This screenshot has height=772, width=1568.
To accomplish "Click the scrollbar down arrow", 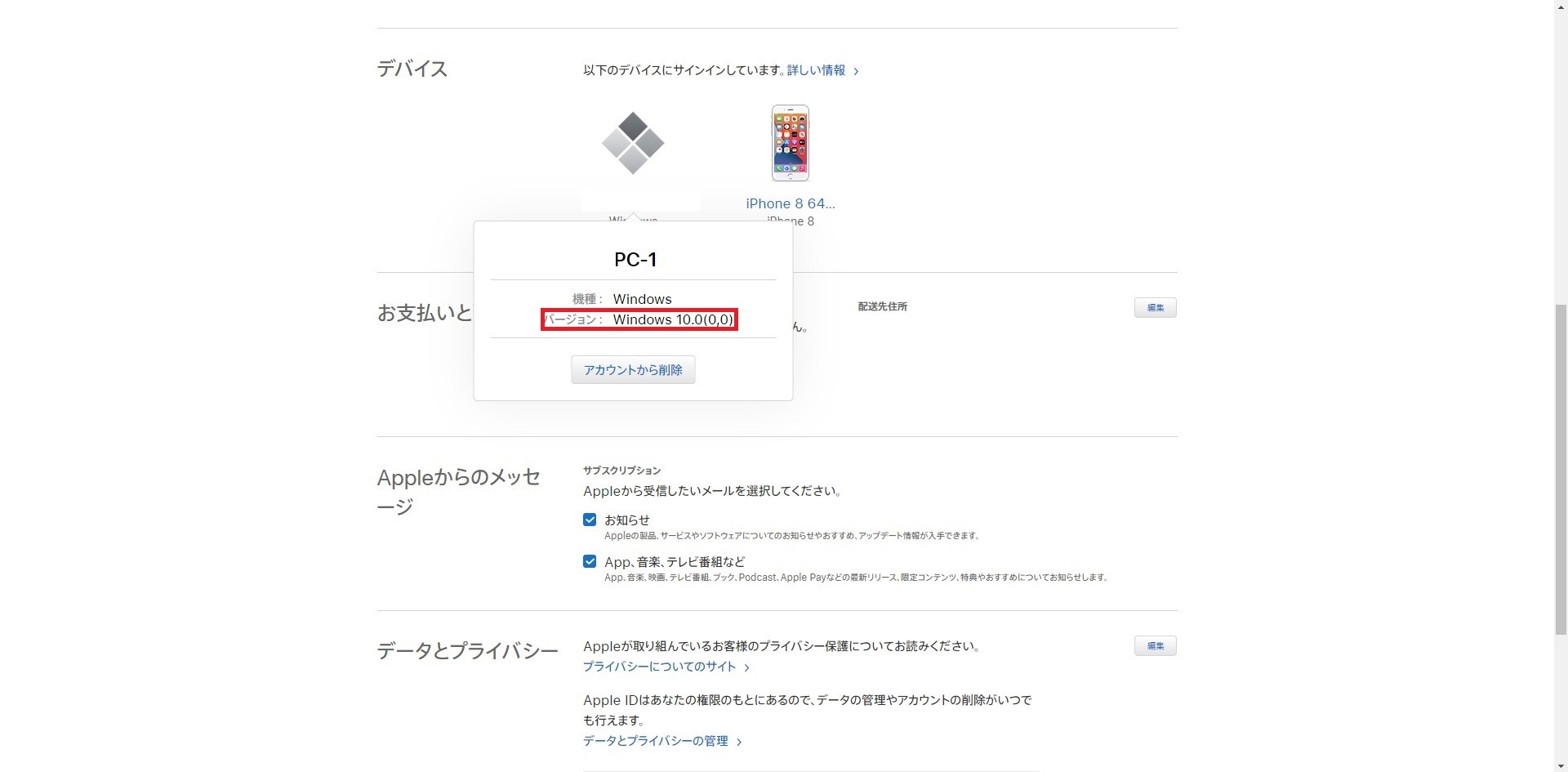I will coord(1561,765).
